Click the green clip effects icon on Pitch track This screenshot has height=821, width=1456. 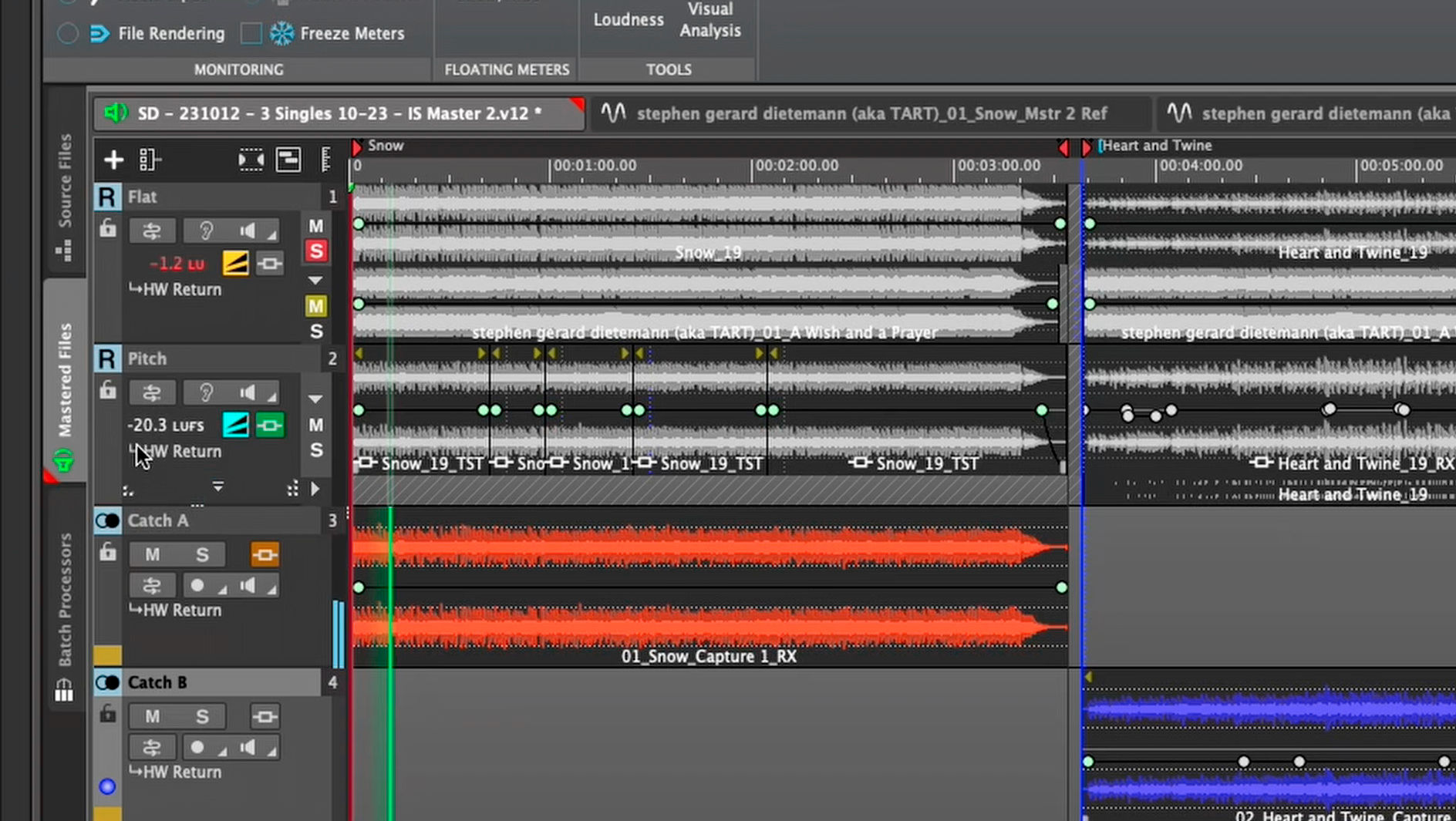pos(269,426)
